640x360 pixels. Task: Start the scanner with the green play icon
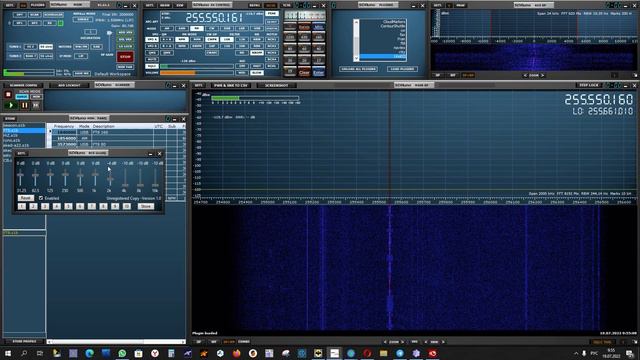pos(11,105)
